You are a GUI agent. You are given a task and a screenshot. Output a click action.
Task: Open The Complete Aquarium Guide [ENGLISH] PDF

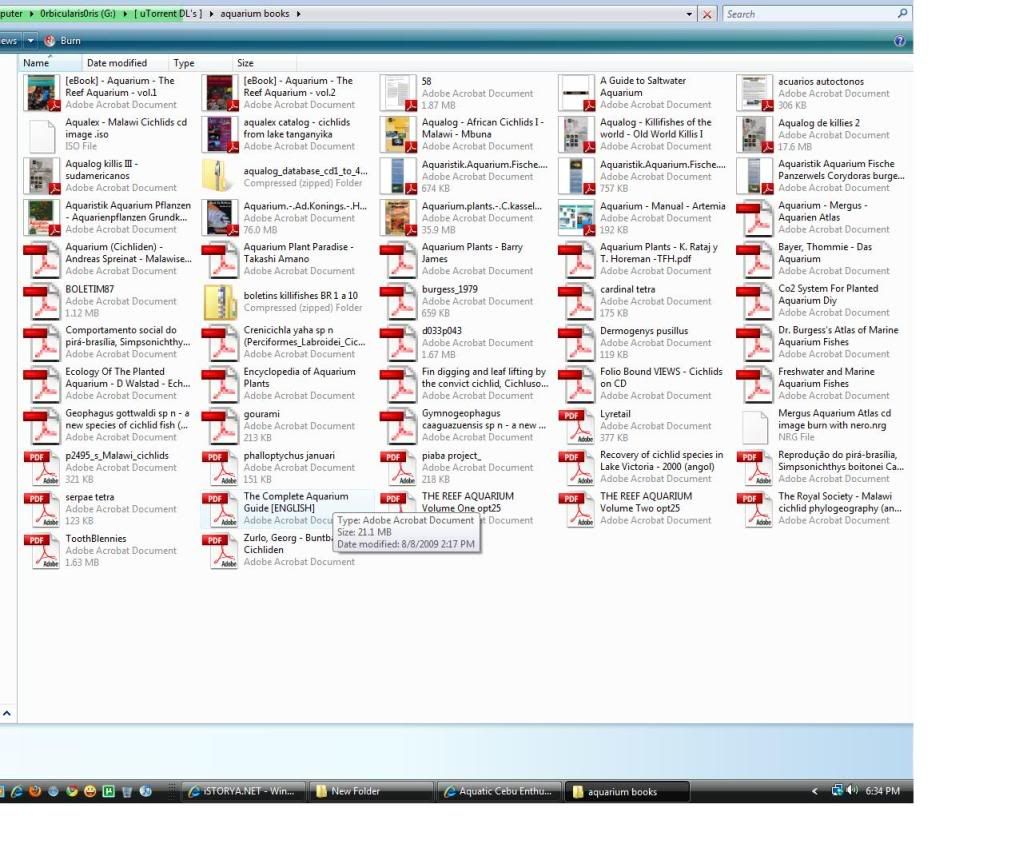296,502
